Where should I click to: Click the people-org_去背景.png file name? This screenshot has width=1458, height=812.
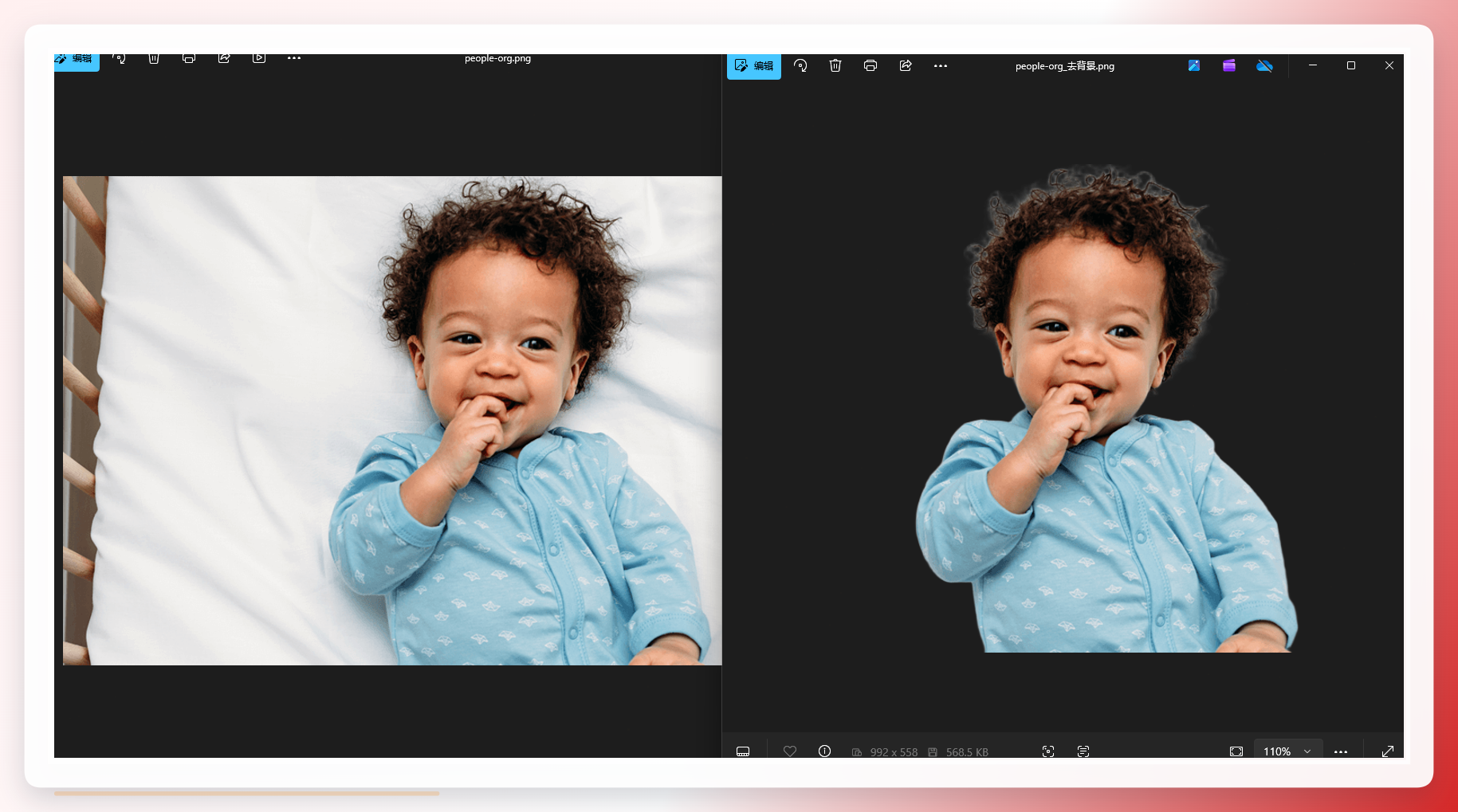click(1065, 66)
